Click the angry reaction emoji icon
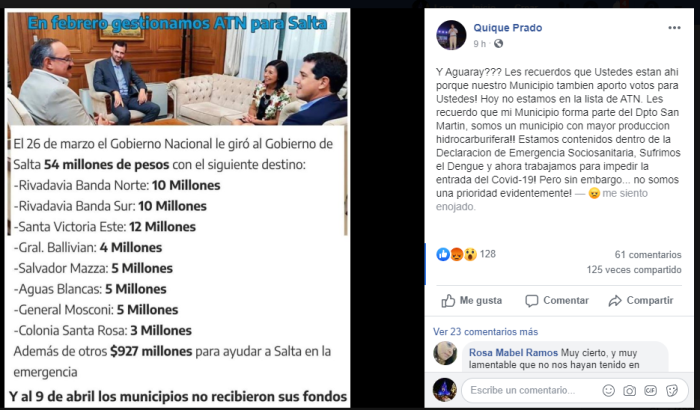This screenshot has width=700, height=410. 457,255
